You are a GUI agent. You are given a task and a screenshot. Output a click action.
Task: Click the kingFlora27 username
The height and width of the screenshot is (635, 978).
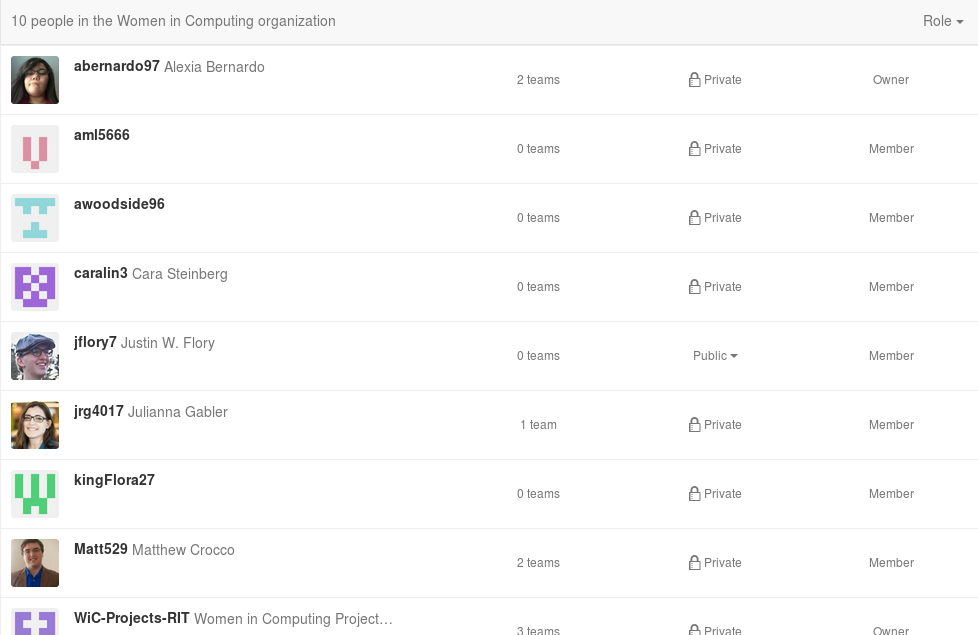point(114,480)
